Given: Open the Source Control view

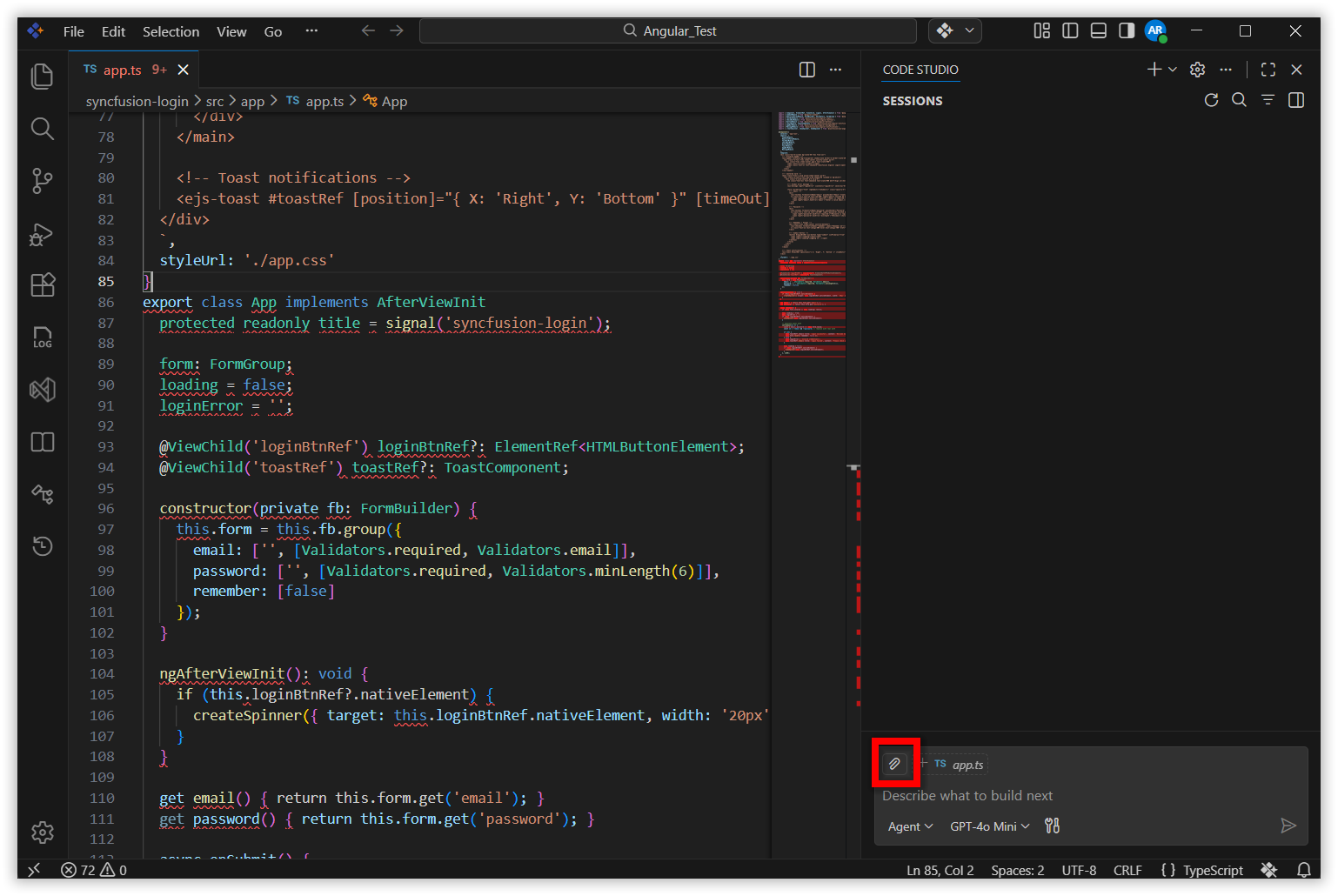Looking at the screenshot, I should [42, 181].
